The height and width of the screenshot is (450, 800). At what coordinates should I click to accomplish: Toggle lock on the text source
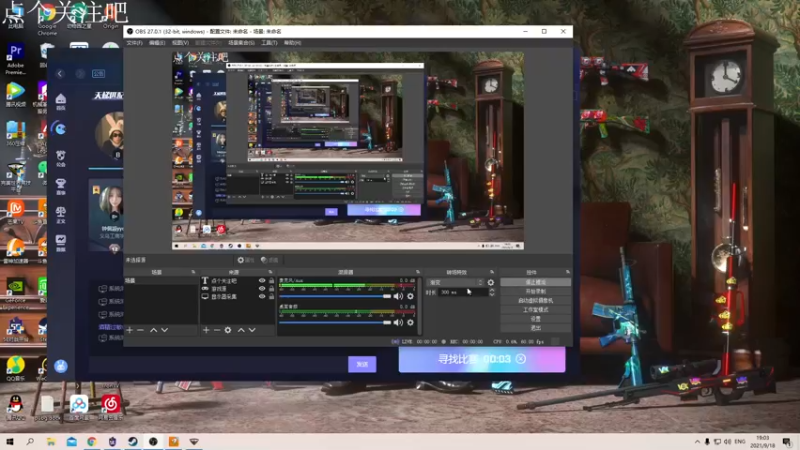tap(271, 281)
